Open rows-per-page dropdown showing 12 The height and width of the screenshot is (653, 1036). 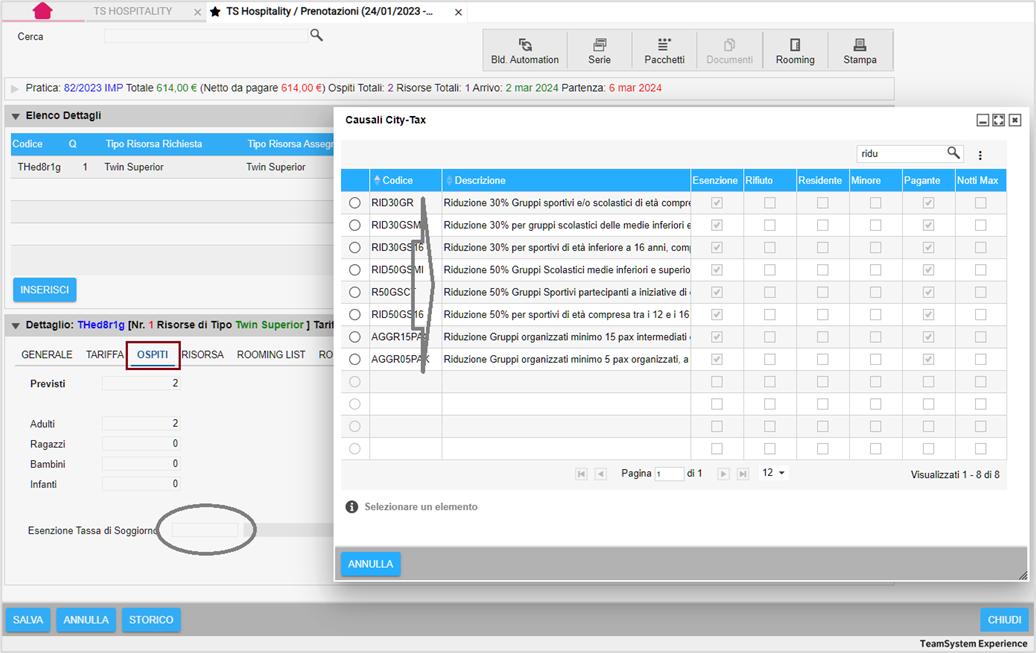[774, 473]
